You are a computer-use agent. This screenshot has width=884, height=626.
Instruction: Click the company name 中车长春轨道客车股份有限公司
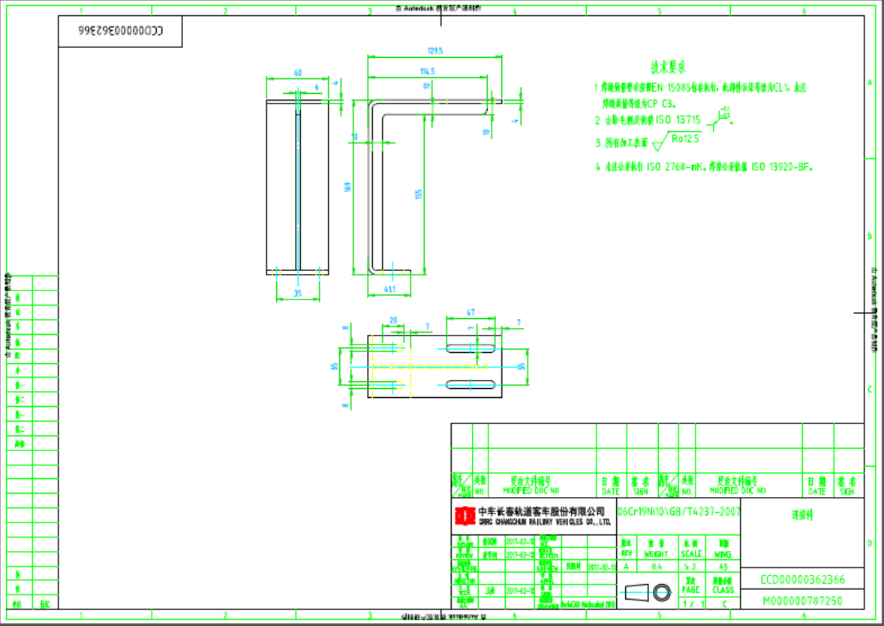click(541, 512)
